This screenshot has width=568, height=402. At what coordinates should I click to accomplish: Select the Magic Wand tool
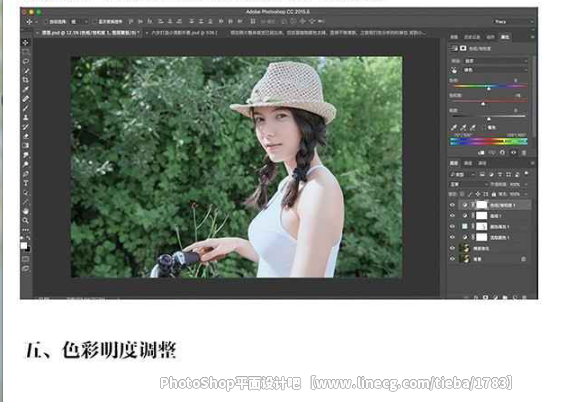coord(25,71)
